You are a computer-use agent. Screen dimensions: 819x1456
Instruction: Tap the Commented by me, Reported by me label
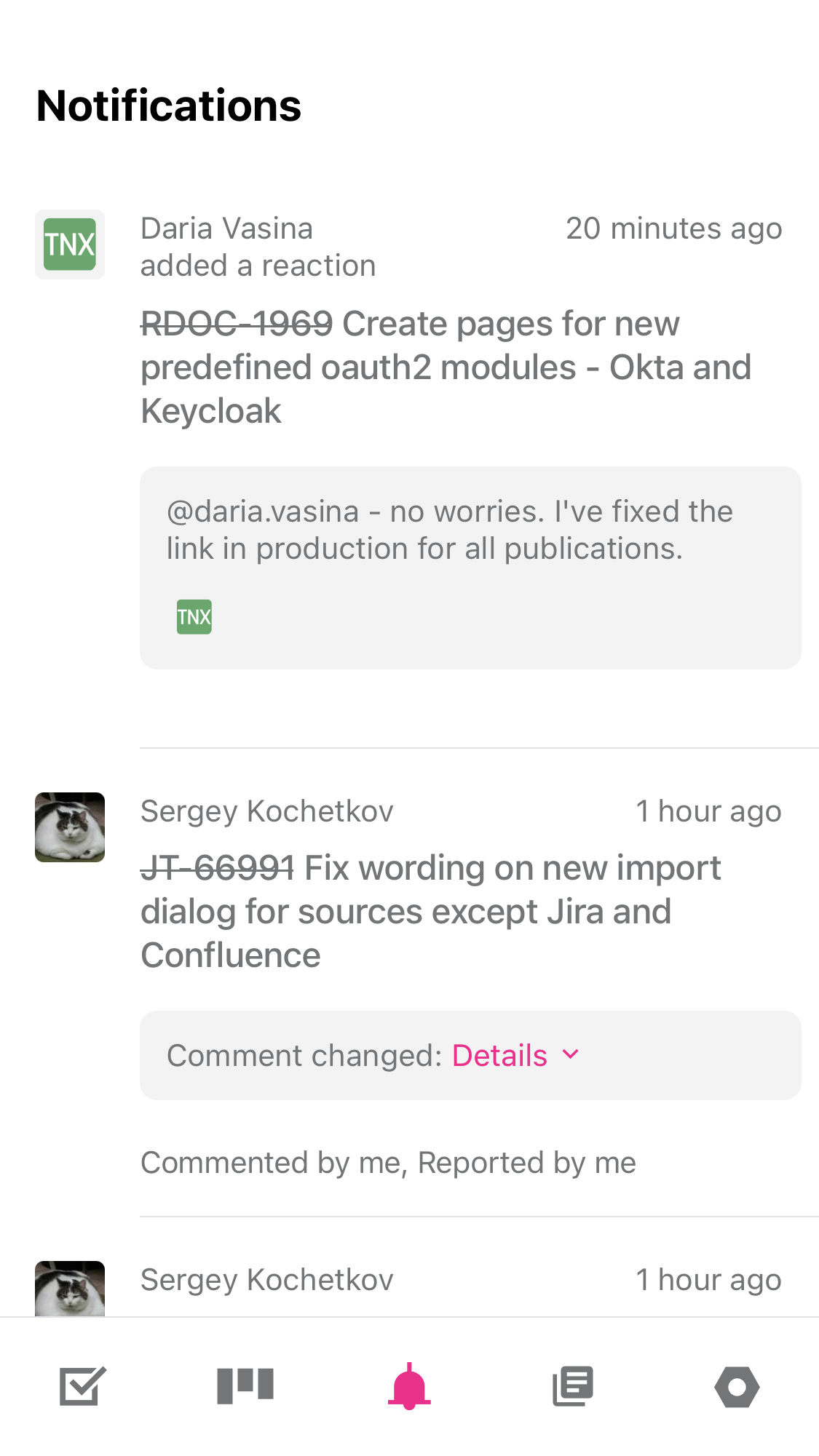coord(387,1162)
